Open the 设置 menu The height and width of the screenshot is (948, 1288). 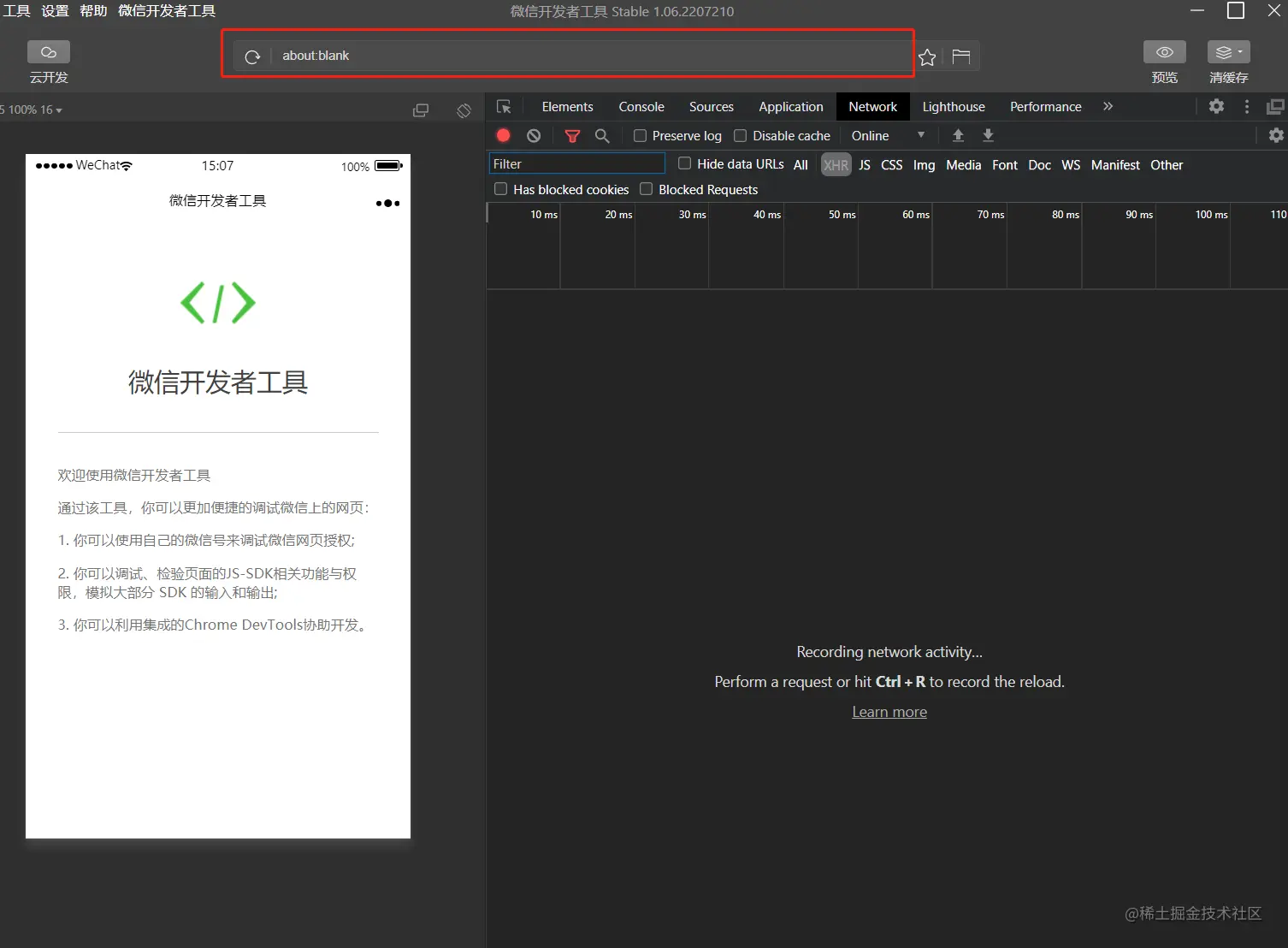coord(55,11)
